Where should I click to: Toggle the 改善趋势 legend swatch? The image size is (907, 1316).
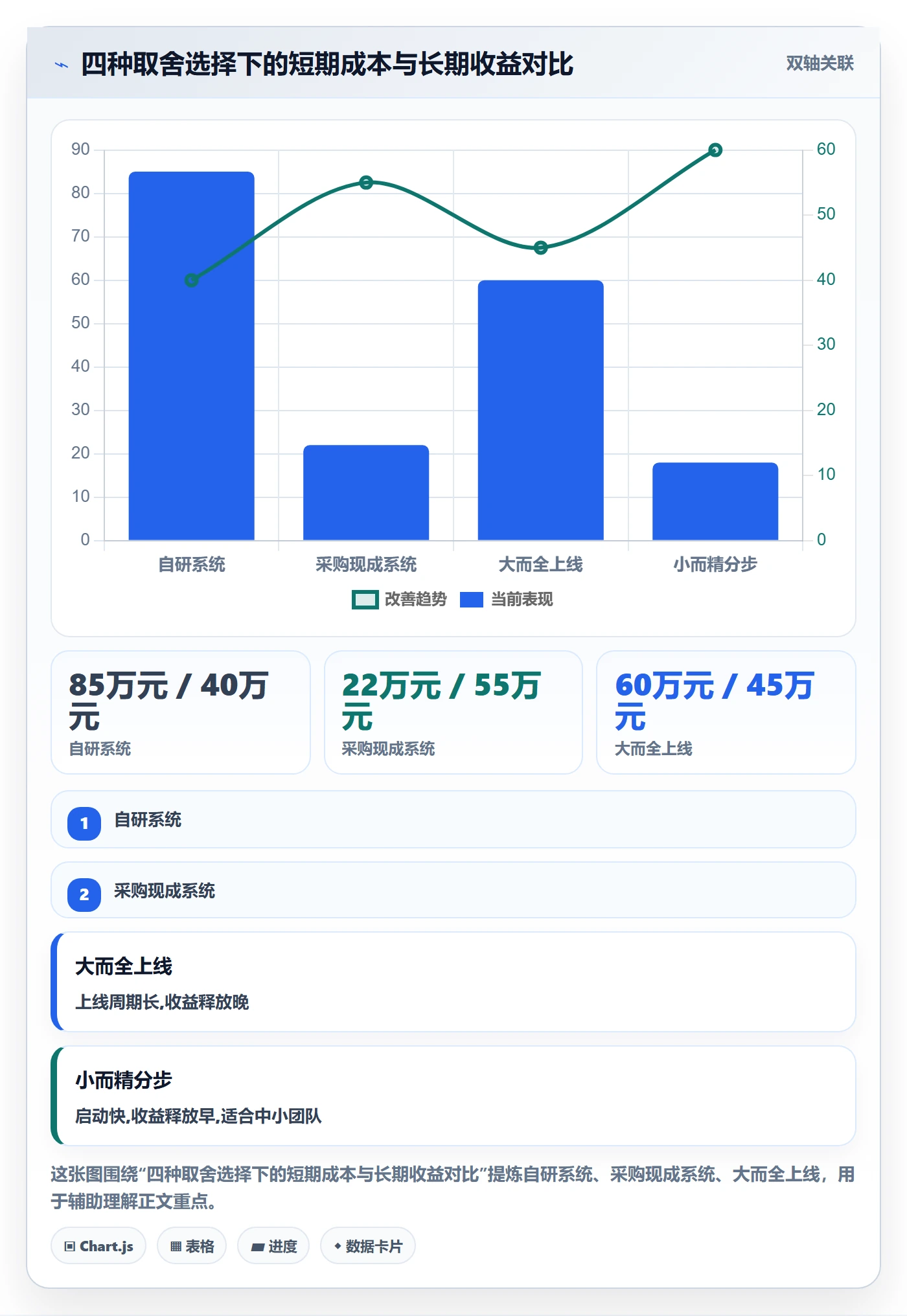[365, 600]
